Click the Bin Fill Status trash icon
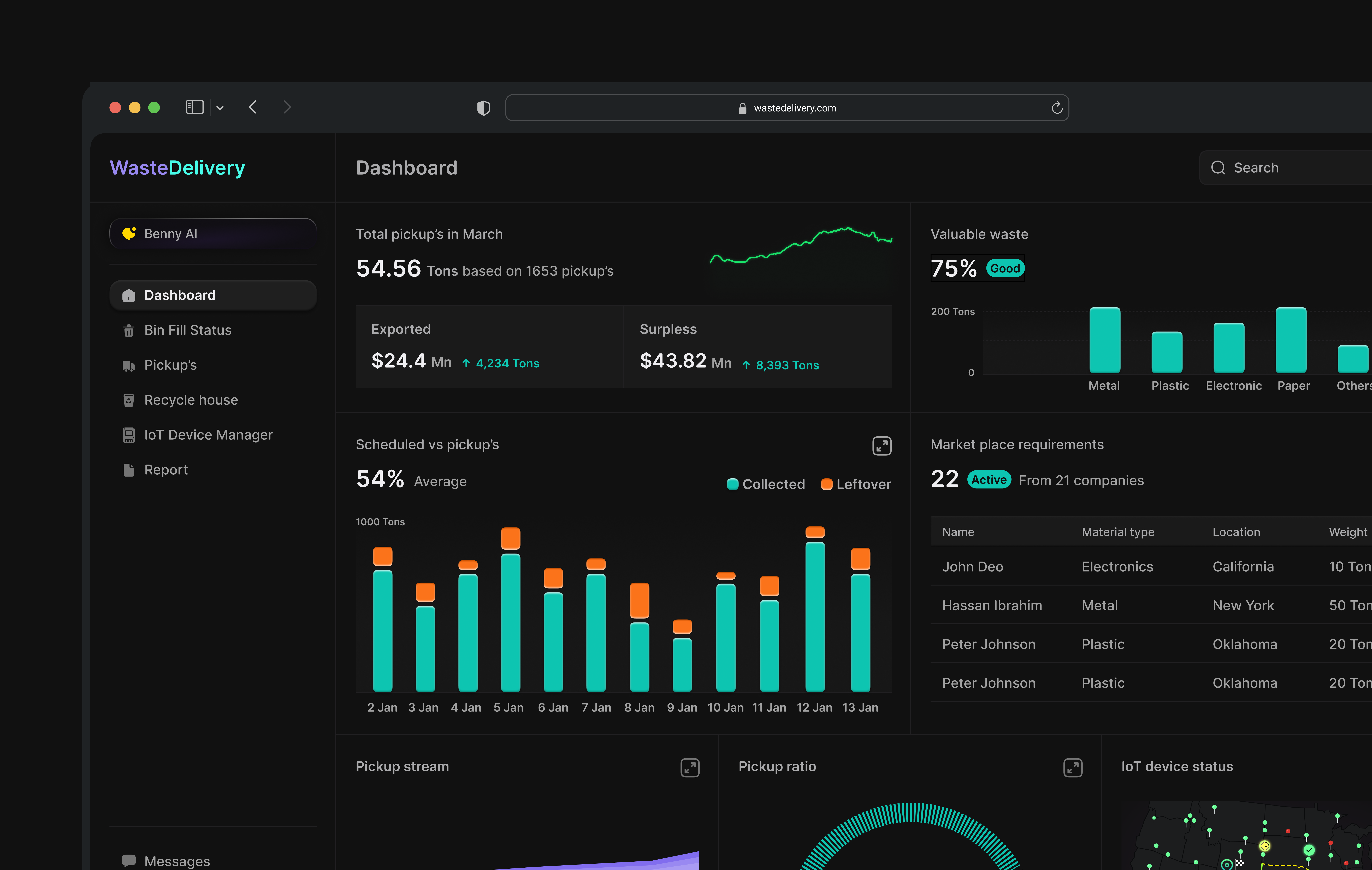The height and width of the screenshot is (870, 1372). tap(129, 330)
